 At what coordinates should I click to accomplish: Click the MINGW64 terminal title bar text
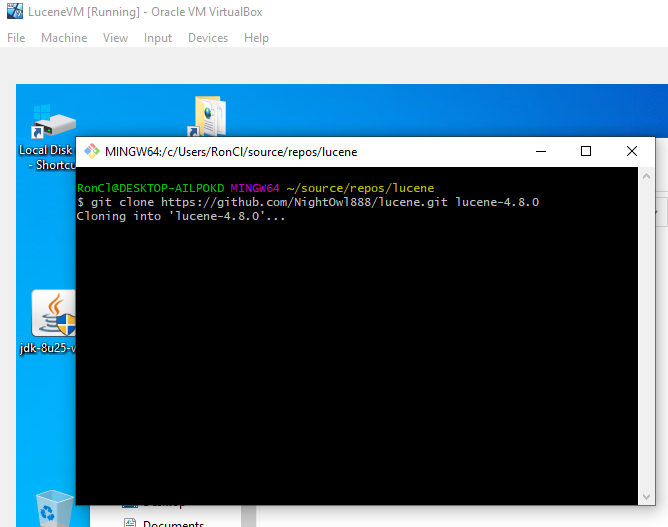232,152
